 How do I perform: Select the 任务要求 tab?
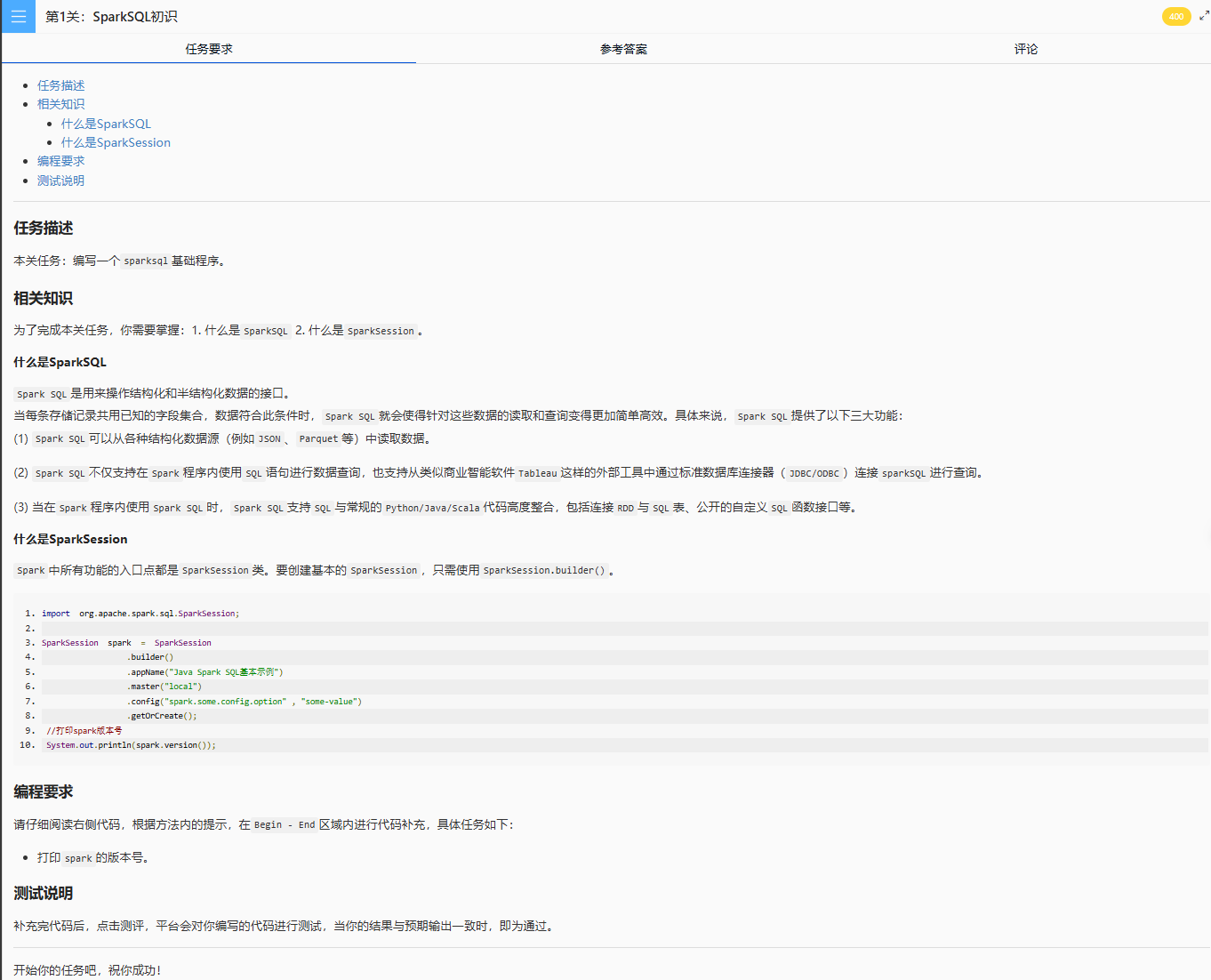(x=209, y=49)
